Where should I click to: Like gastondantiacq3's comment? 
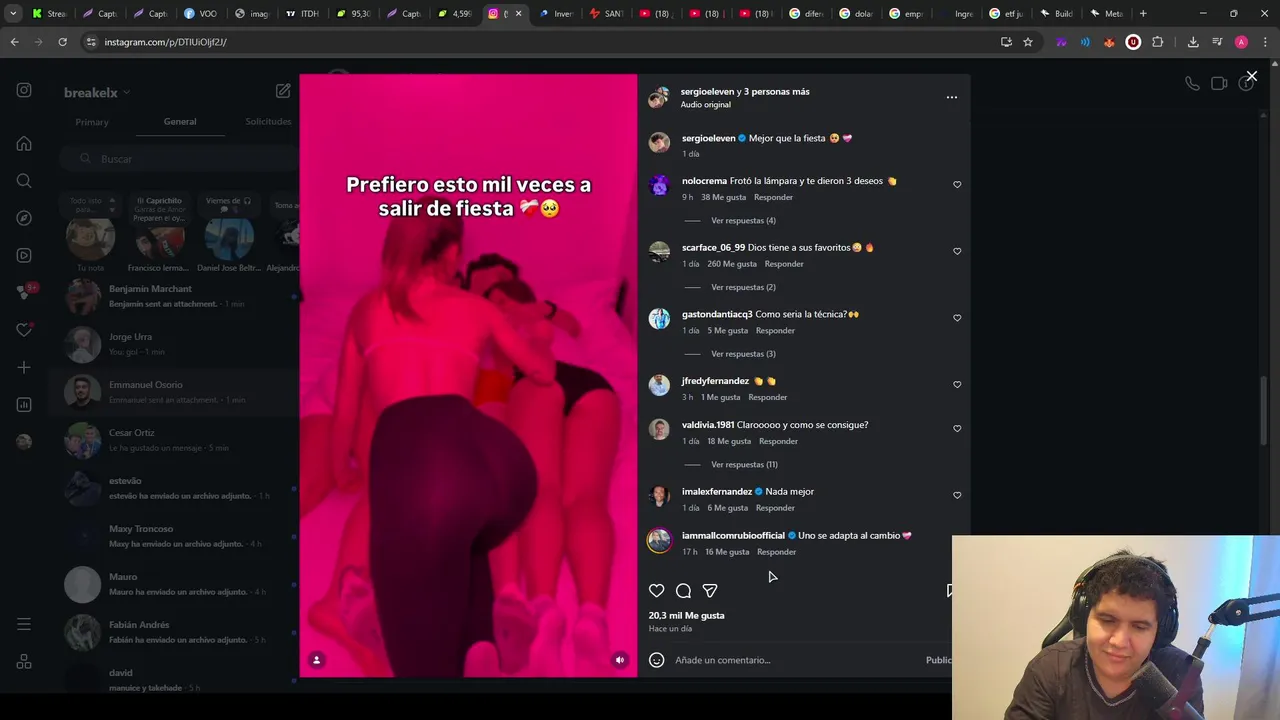[x=957, y=318]
